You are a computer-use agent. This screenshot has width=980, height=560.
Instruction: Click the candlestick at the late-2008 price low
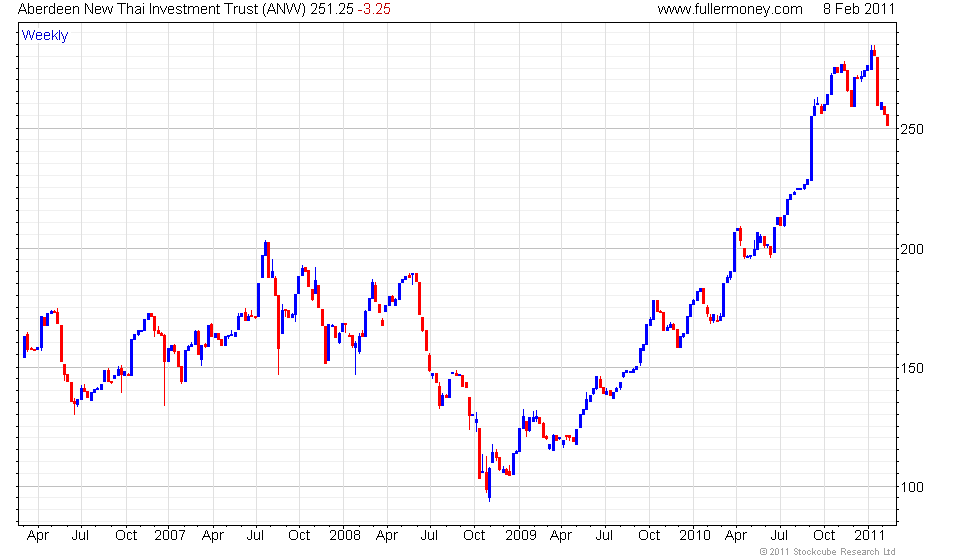pyautogui.click(x=489, y=483)
